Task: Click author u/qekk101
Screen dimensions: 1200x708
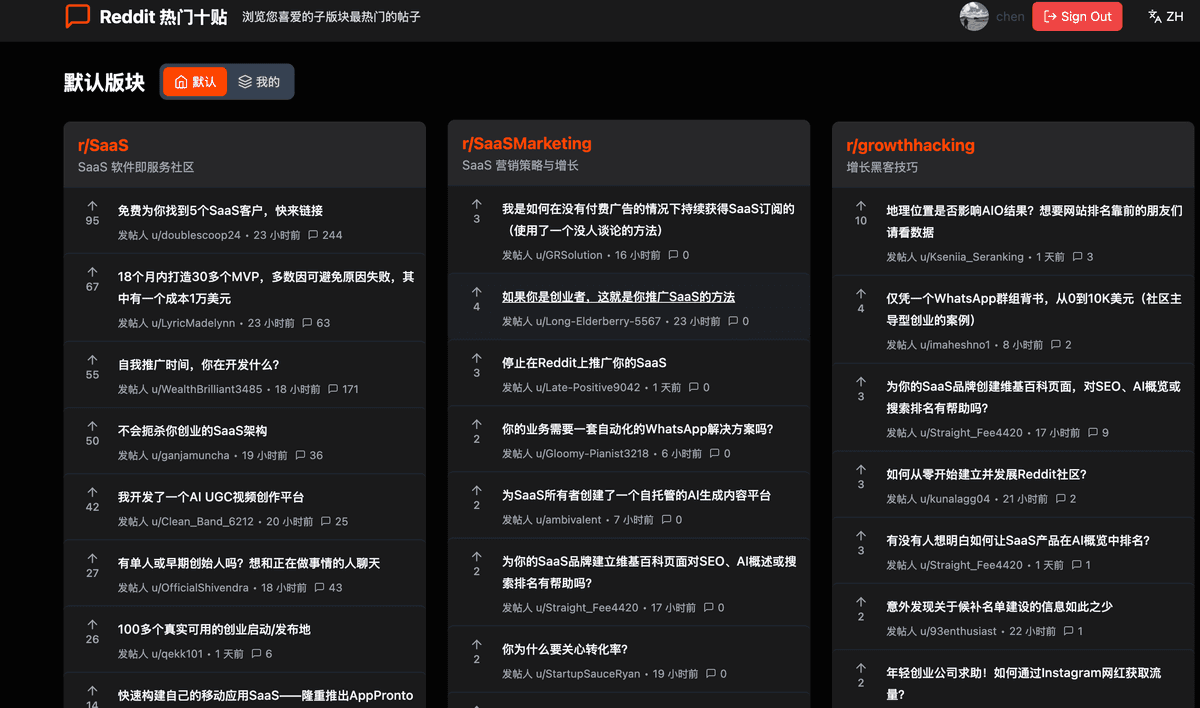Action: point(177,653)
